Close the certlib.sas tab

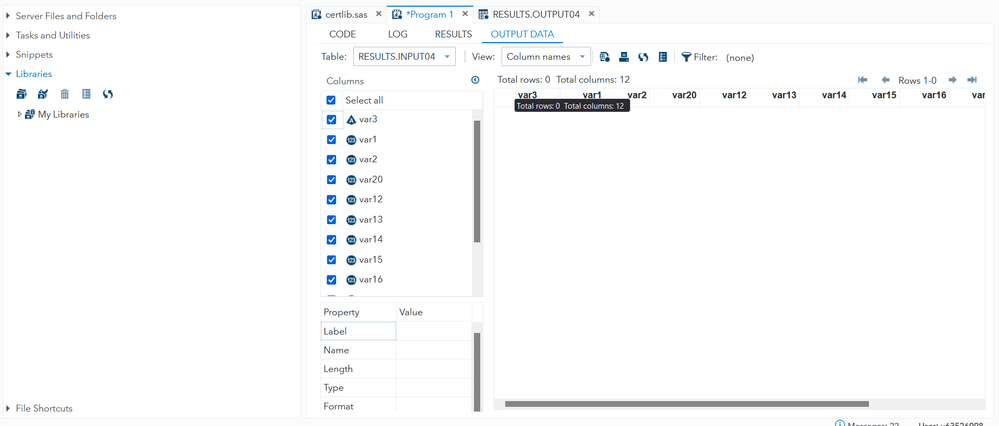(378, 14)
